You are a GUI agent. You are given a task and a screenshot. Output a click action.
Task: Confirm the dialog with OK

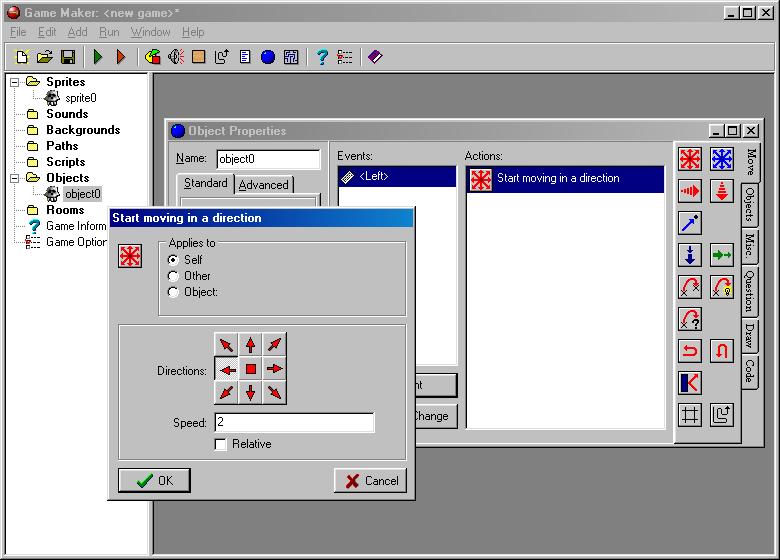pos(154,481)
